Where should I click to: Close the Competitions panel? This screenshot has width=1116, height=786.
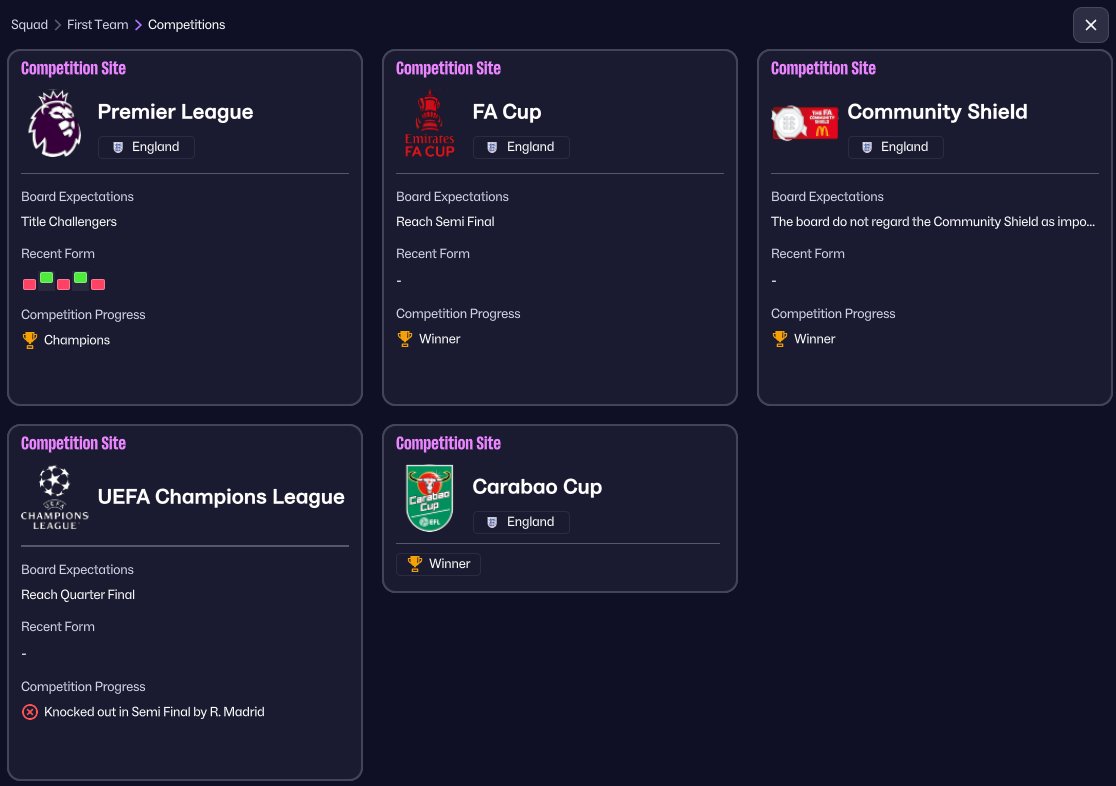point(1090,25)
